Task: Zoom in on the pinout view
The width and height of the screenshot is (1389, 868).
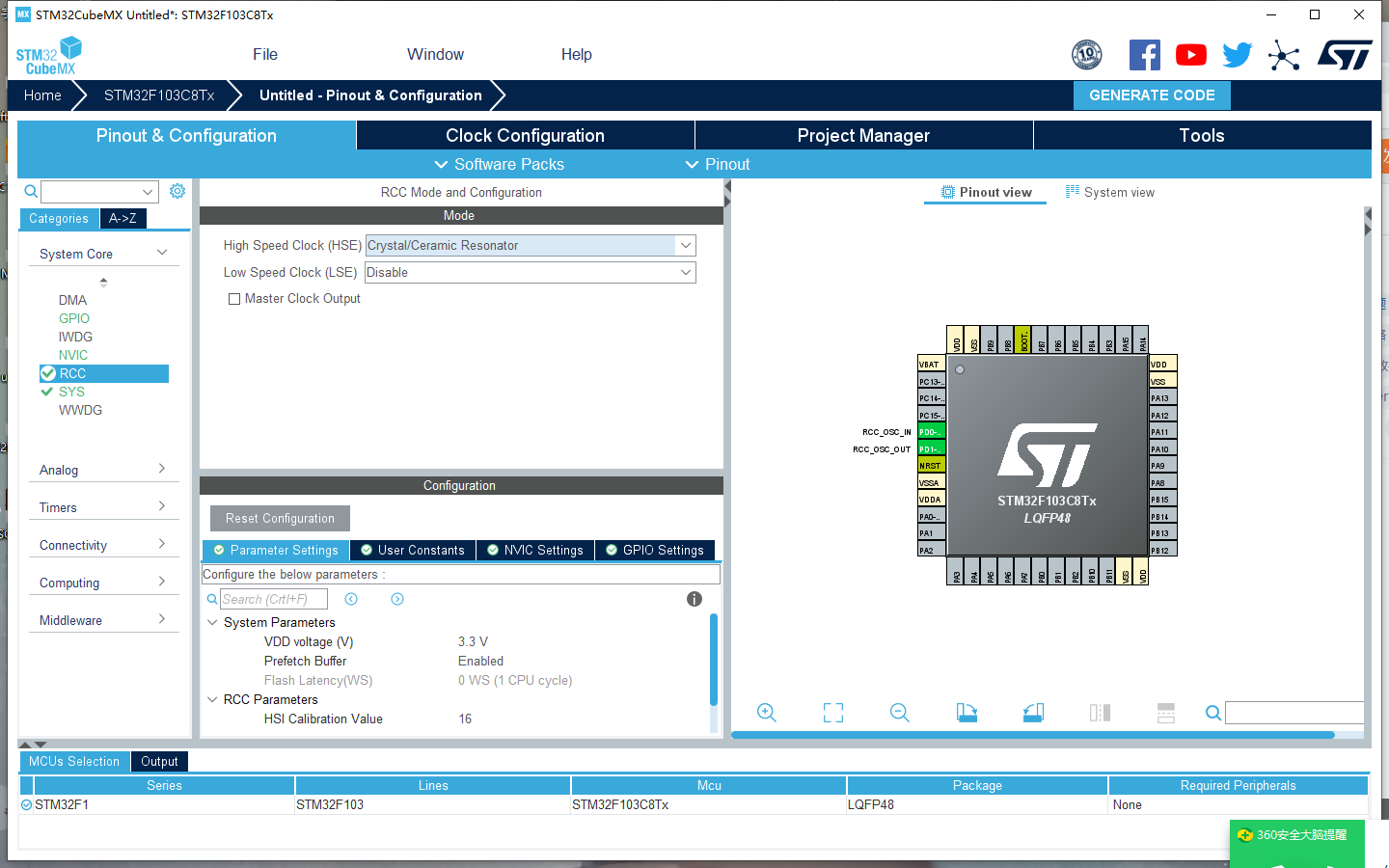Action: pos(767,713)
